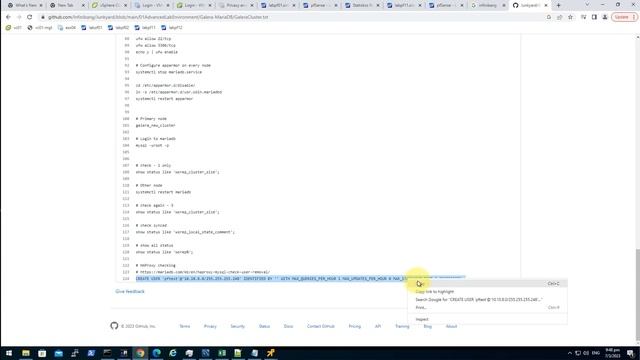Screen dimensions: 640x360
Task: Open the Contact GitHub footer link
Action: pyautogui.click(x=321, y=326)
